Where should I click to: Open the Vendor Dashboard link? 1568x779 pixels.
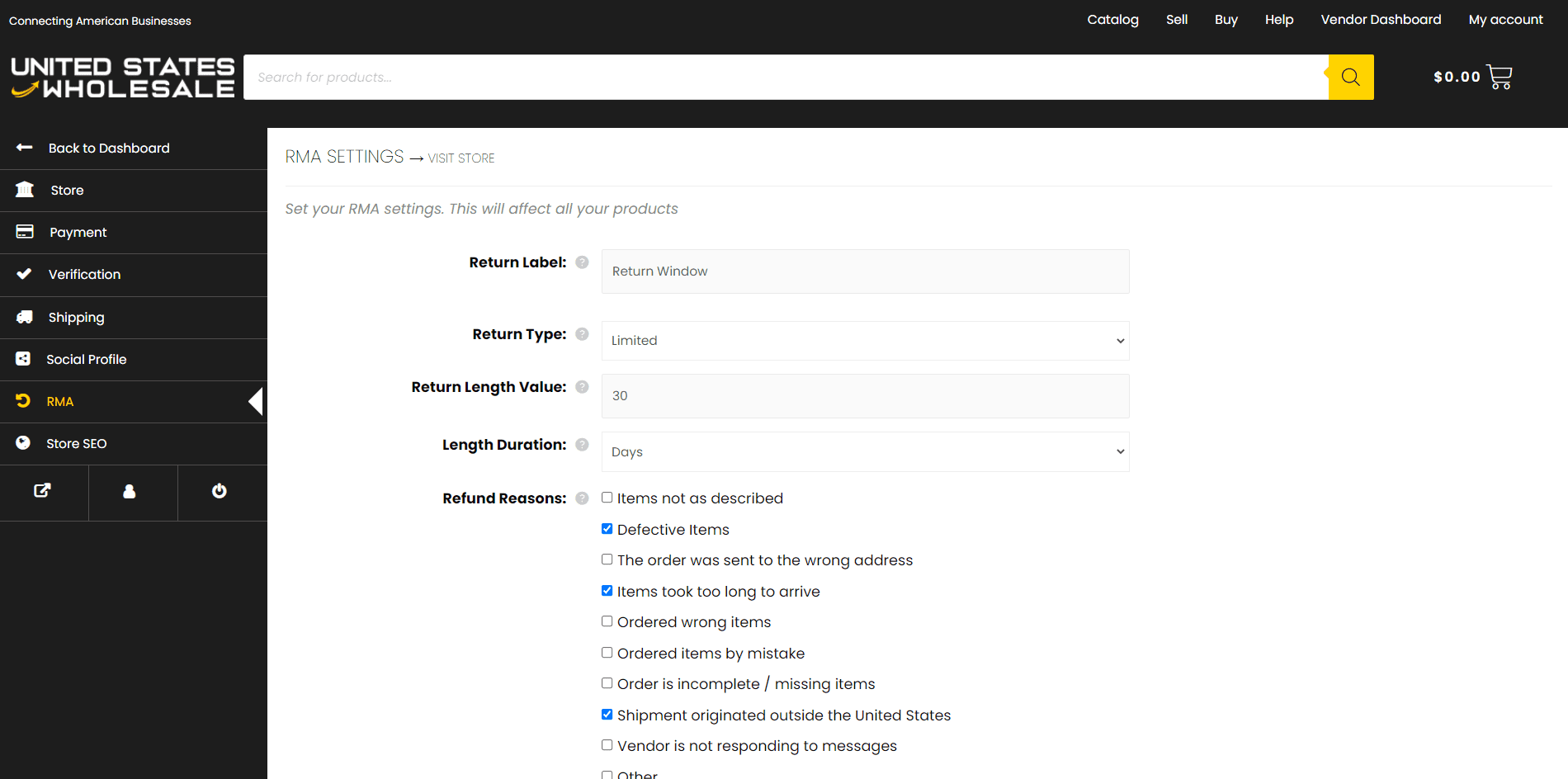1380,20
